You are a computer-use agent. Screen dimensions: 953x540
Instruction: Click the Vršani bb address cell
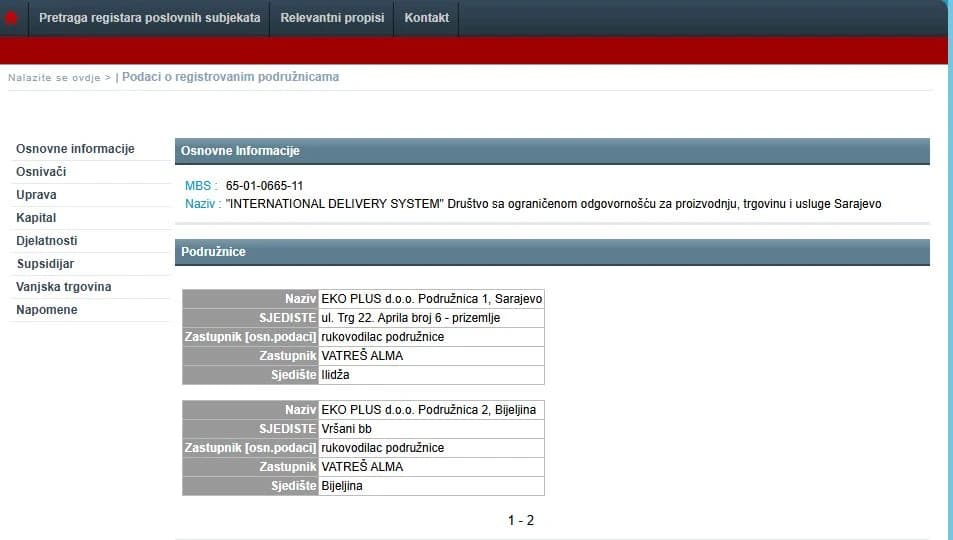pyautogui.click(x=432, y=429)
